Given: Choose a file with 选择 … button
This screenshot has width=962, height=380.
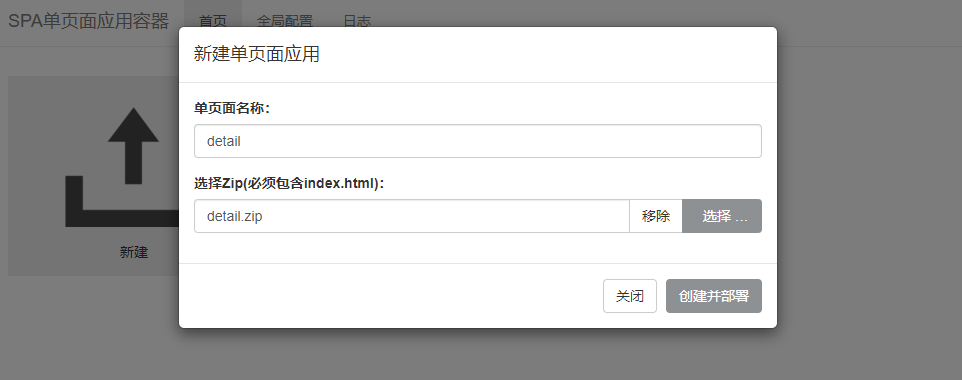Looking at the screenshot, I should [722, 216].
